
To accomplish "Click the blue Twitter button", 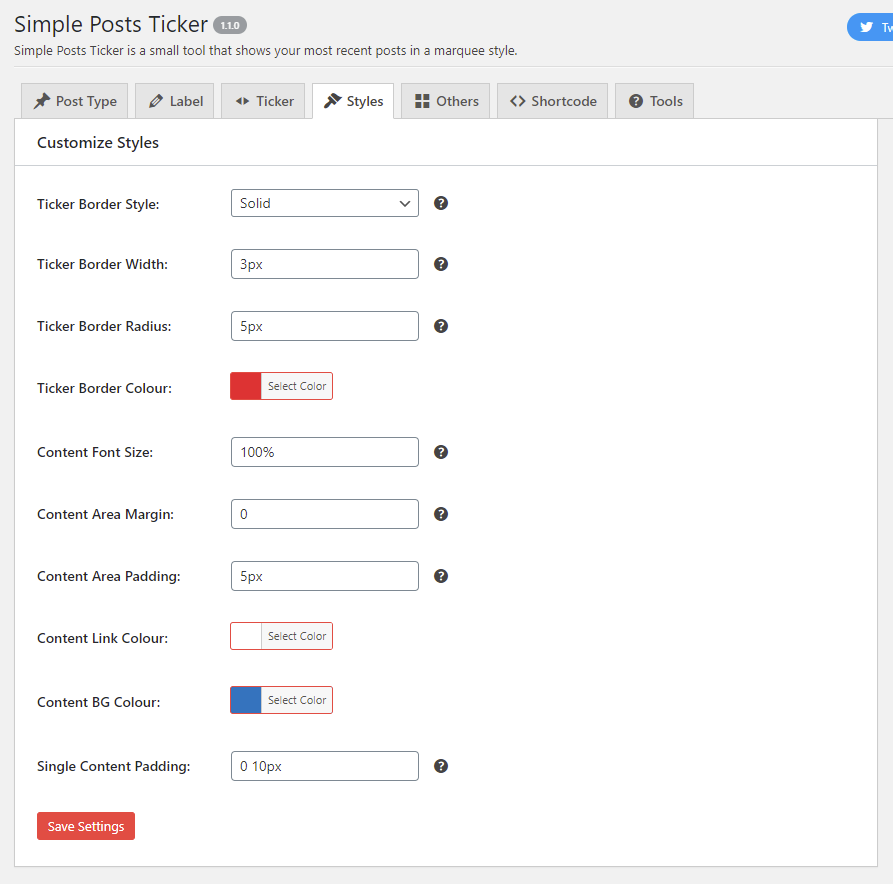I will pos(871,28).
